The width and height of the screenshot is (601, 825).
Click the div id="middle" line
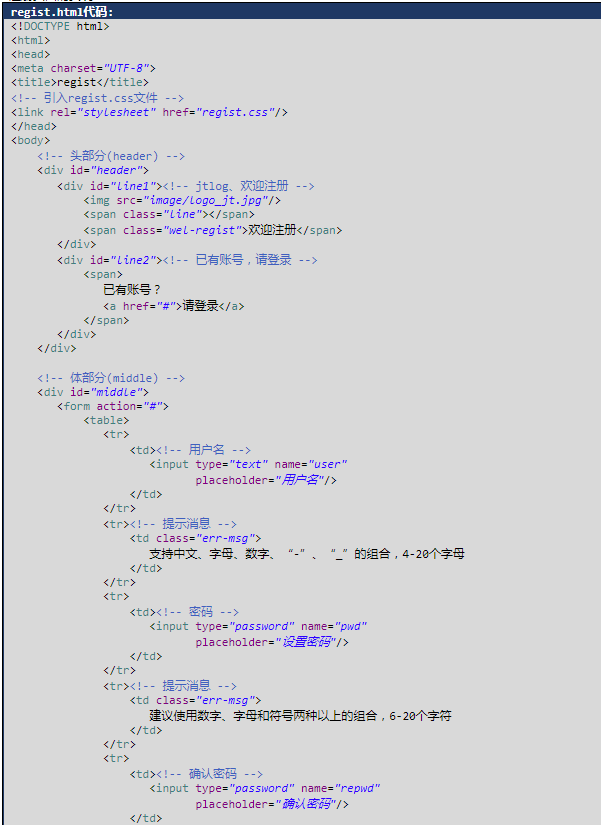point(93,393)
